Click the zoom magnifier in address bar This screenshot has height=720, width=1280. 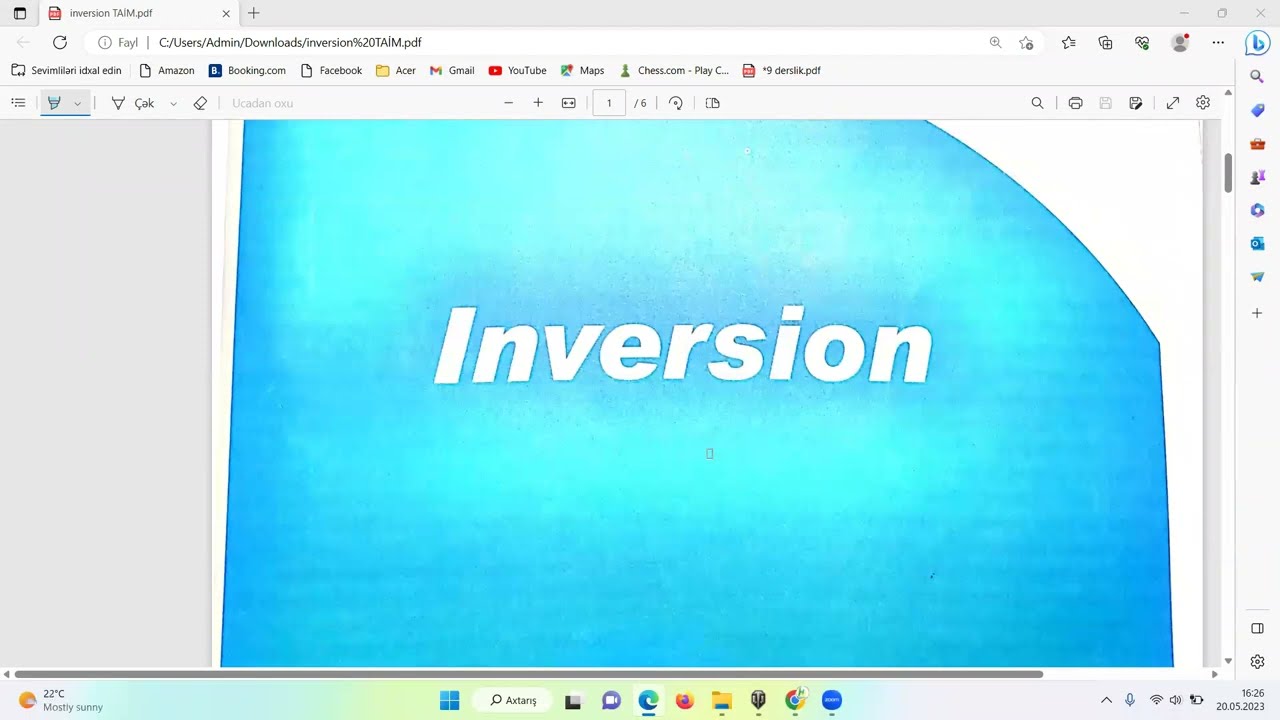coord(995,42)
